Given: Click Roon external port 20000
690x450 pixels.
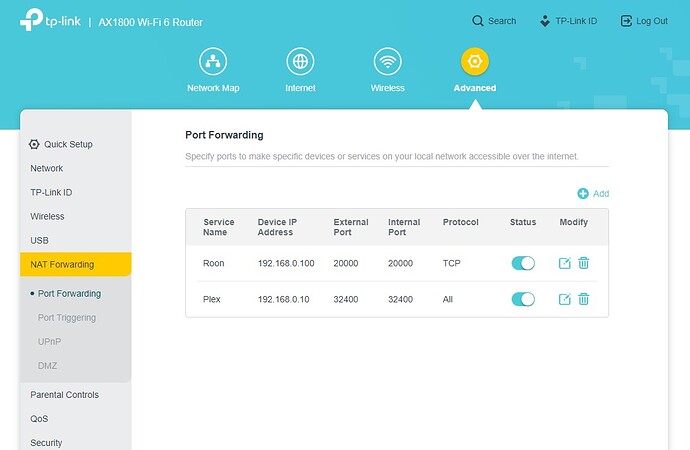Looking at the screenshot, I should 346,263.
